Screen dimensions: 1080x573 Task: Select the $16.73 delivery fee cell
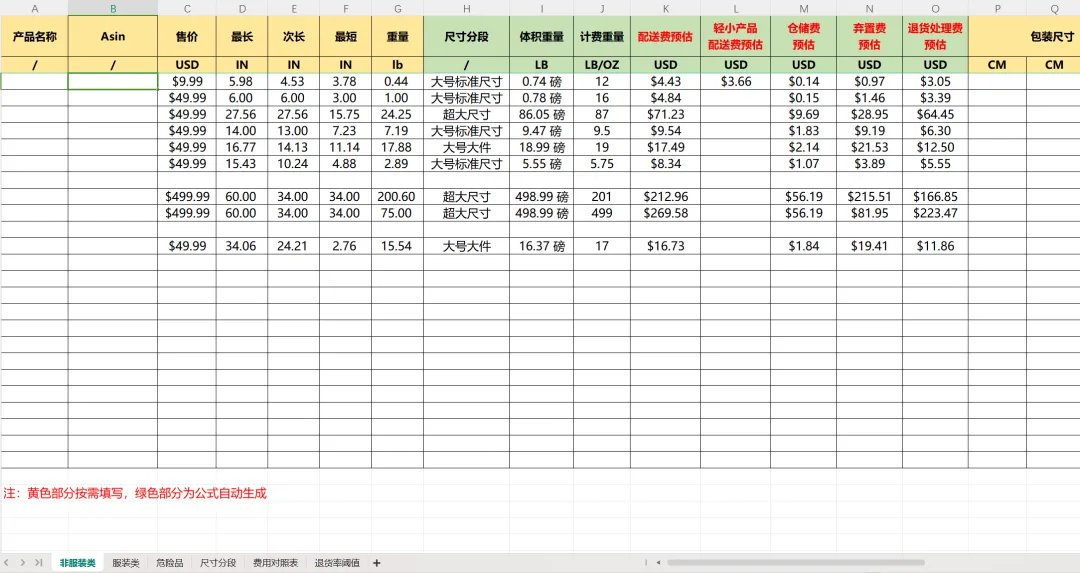point(665,246)
